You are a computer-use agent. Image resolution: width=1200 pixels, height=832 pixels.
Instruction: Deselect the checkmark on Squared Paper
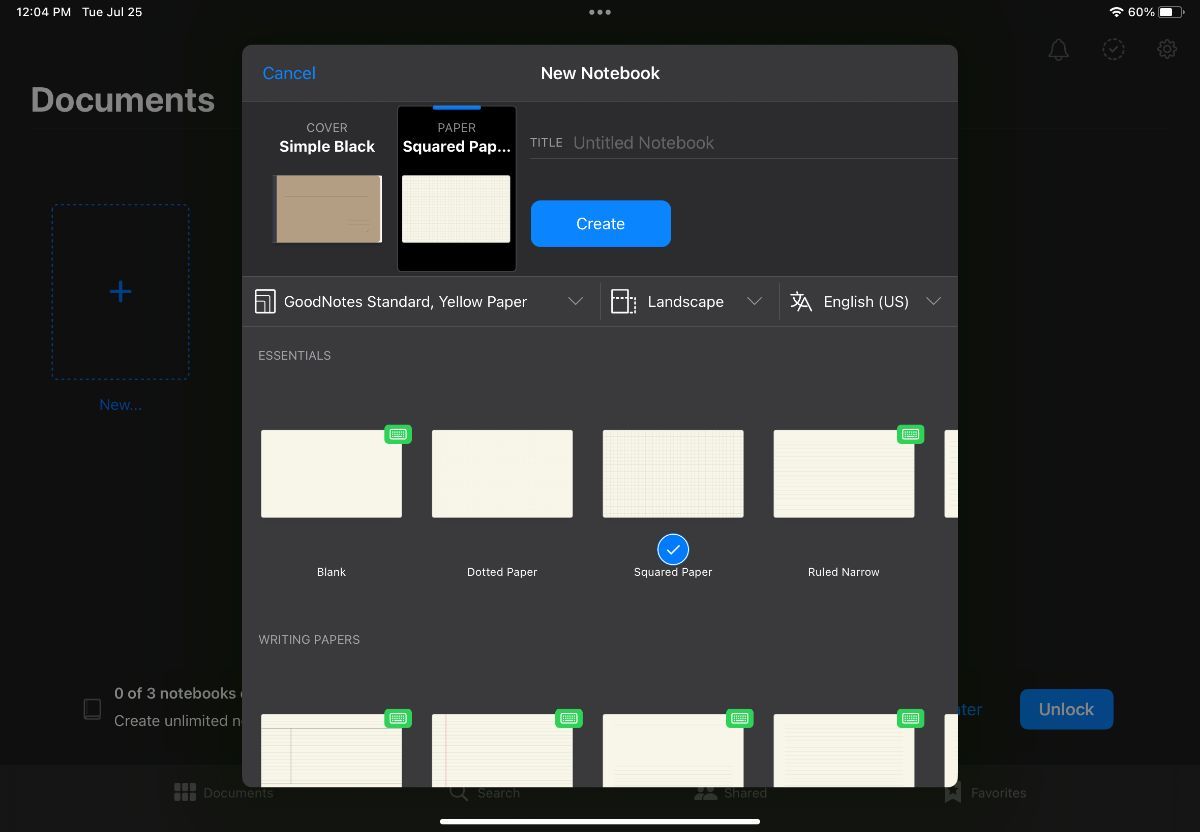pyautogui.click(x=672, y=549)
